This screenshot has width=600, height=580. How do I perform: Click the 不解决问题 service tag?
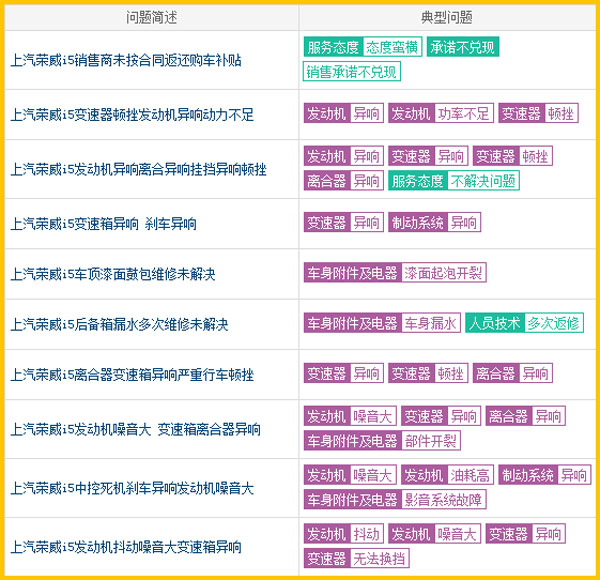[483, 181]
